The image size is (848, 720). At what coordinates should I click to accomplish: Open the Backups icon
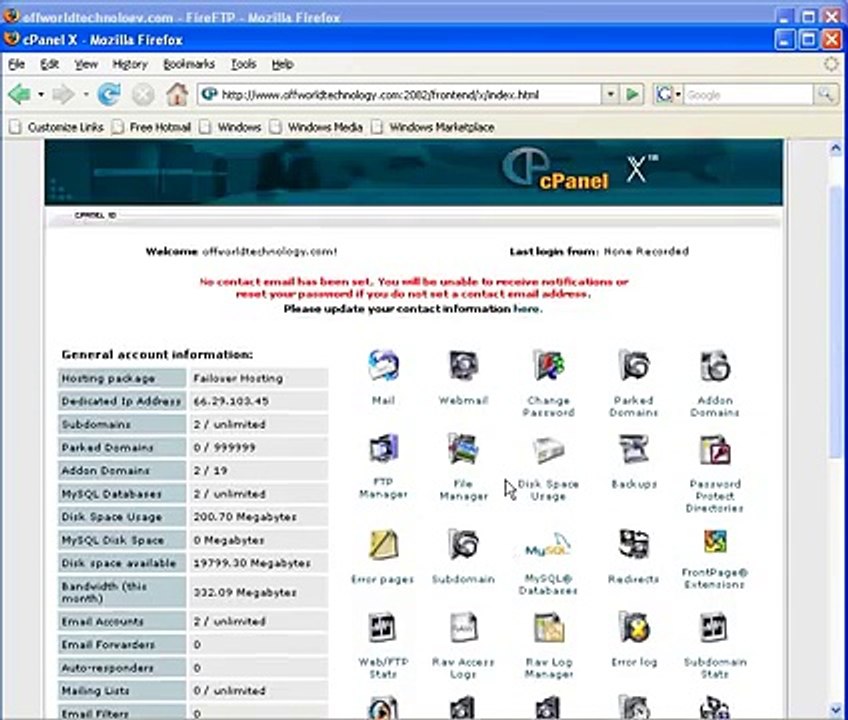pyautogui.click(x=633, y=448)
